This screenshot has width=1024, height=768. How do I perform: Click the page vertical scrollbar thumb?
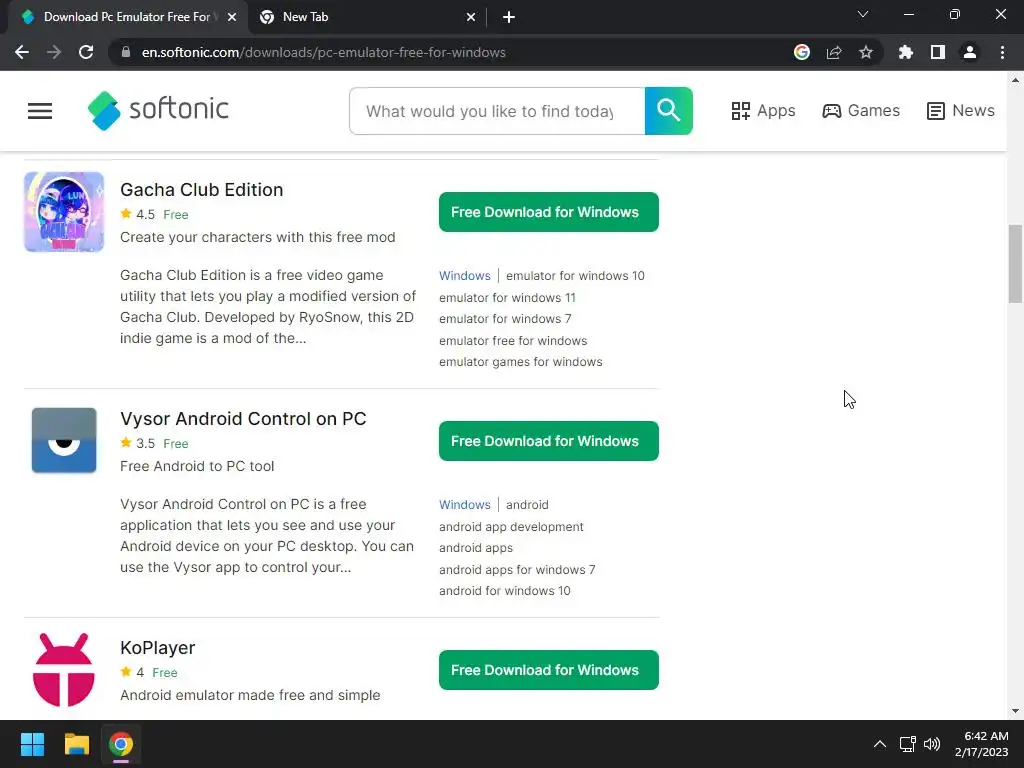(x=1015, y=264)
